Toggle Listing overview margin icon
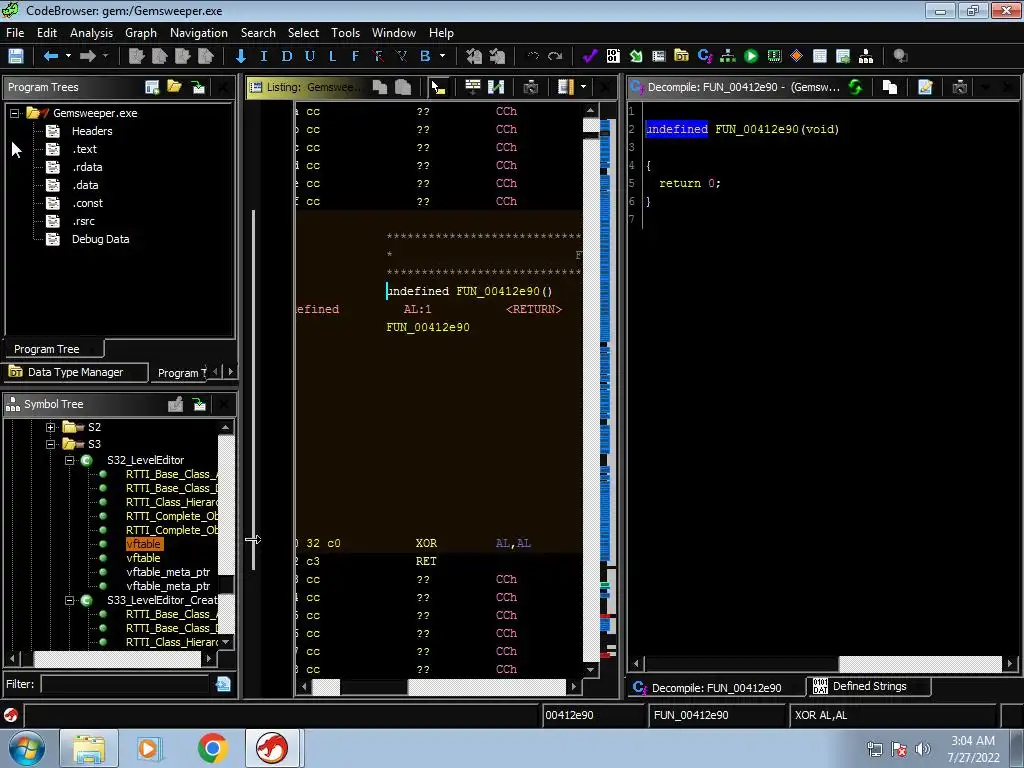Screen dimensions: 1024x768 566,87
